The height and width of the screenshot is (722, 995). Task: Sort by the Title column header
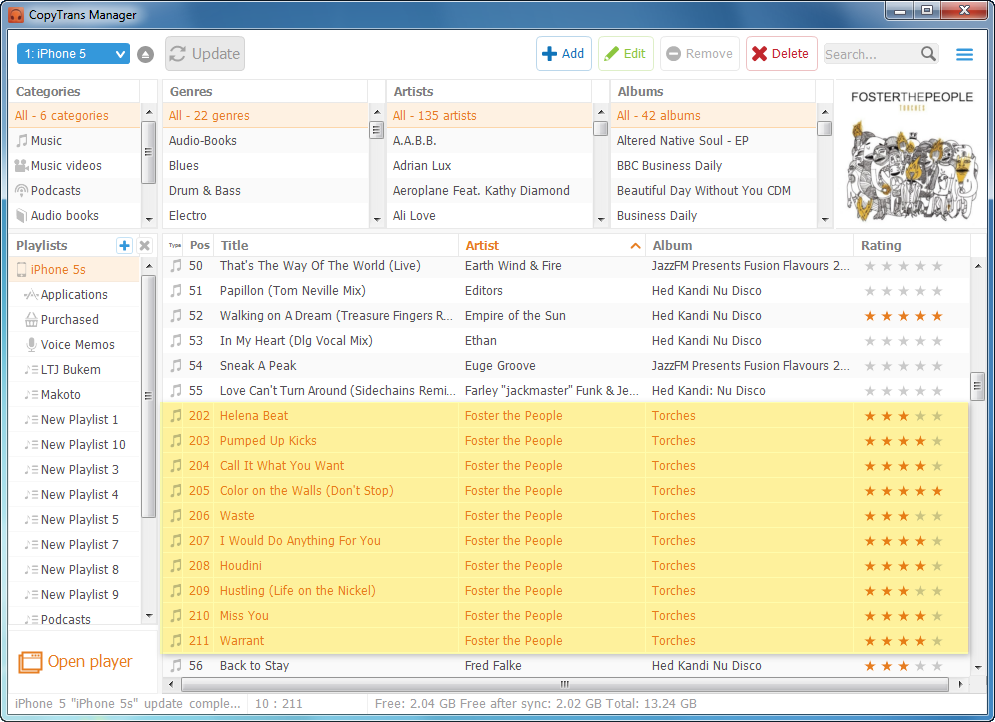tap(336, 246)
